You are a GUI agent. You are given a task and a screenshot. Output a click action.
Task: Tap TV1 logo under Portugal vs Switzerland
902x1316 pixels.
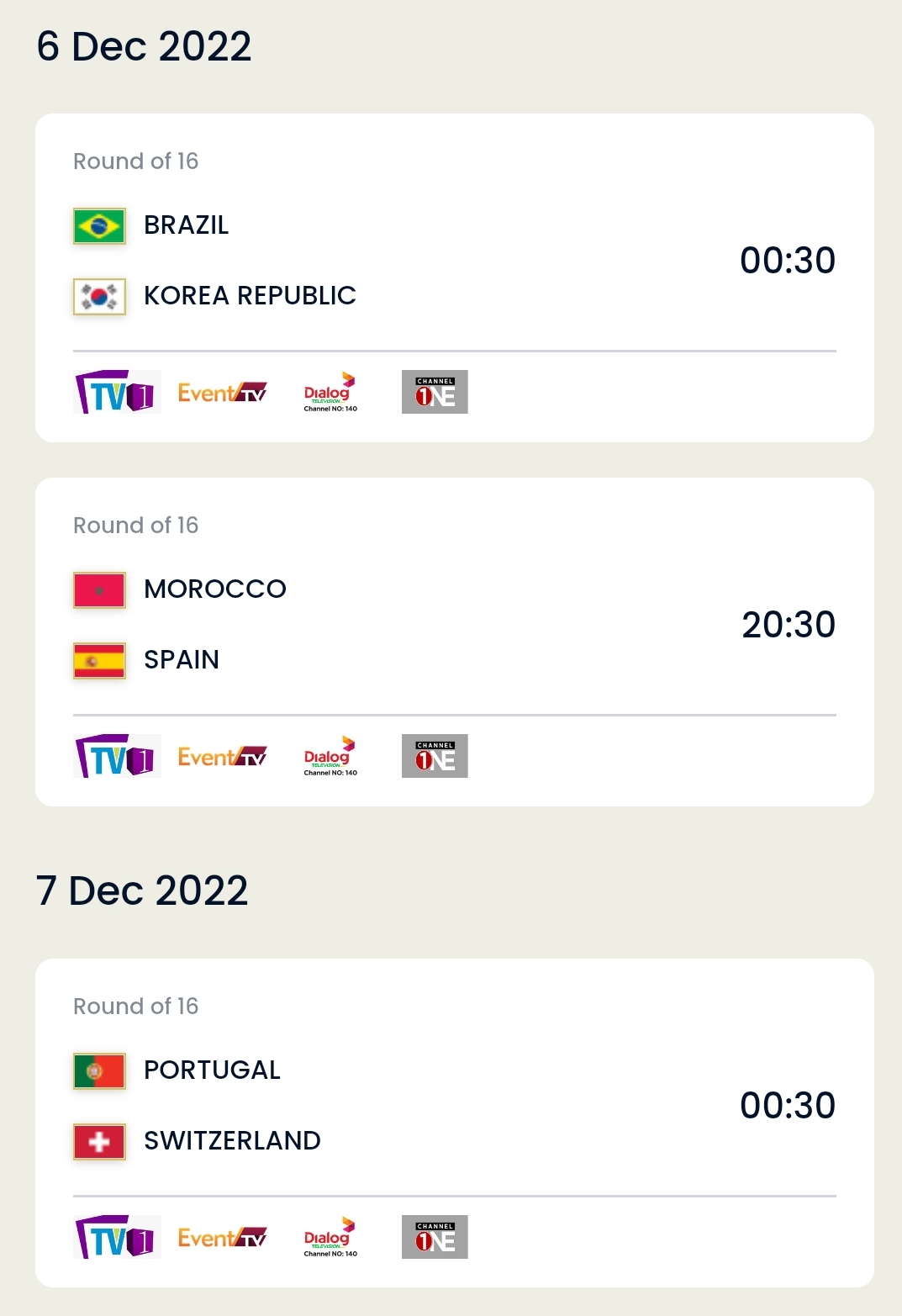tap(117, 1237)
